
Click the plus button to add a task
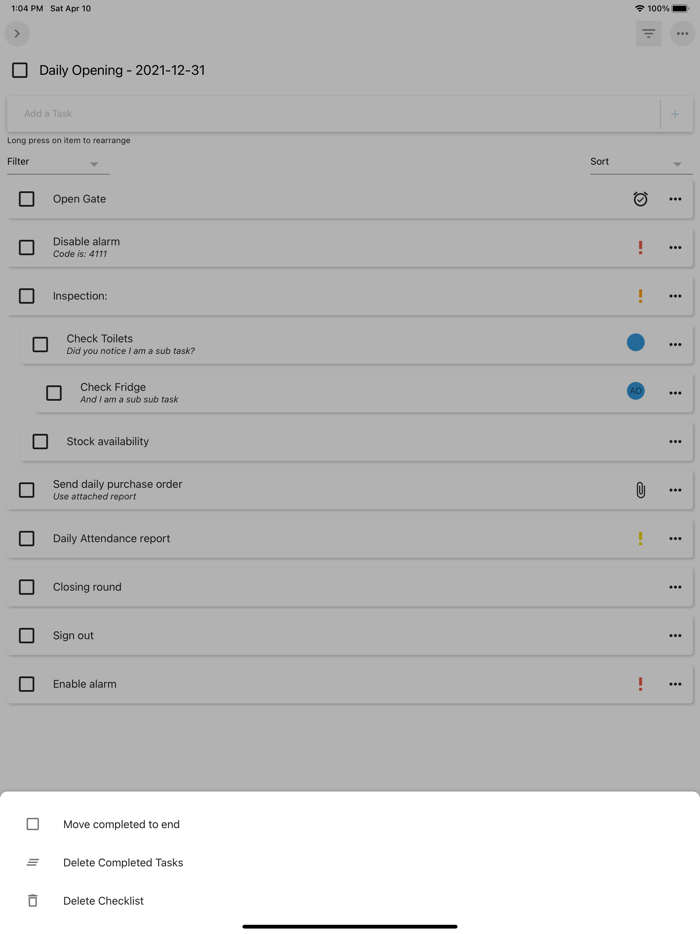[x=675, y=113]
